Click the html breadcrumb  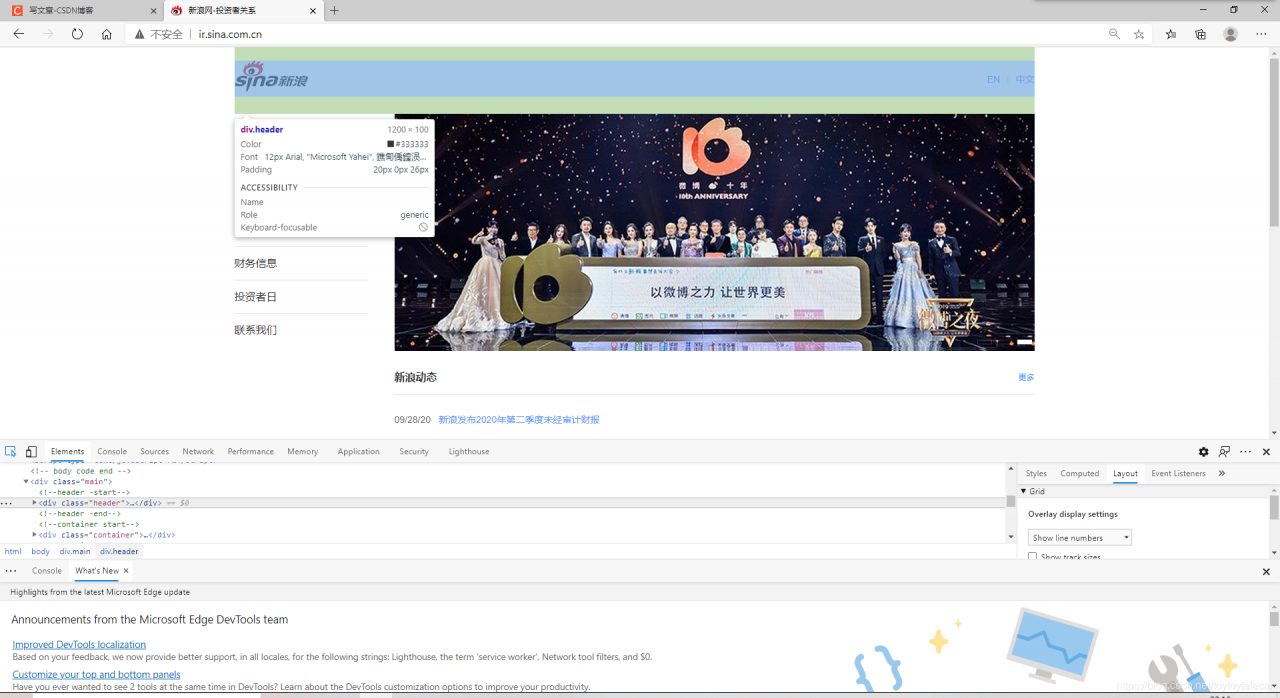[13, 551]
